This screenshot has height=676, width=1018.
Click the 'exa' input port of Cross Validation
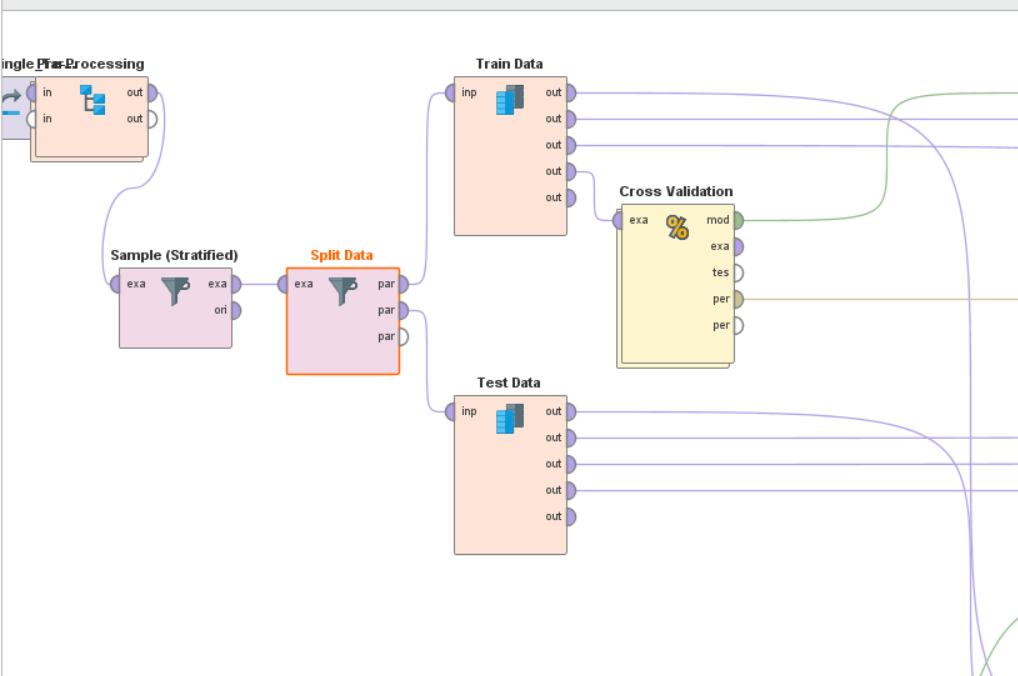(617, 220)
